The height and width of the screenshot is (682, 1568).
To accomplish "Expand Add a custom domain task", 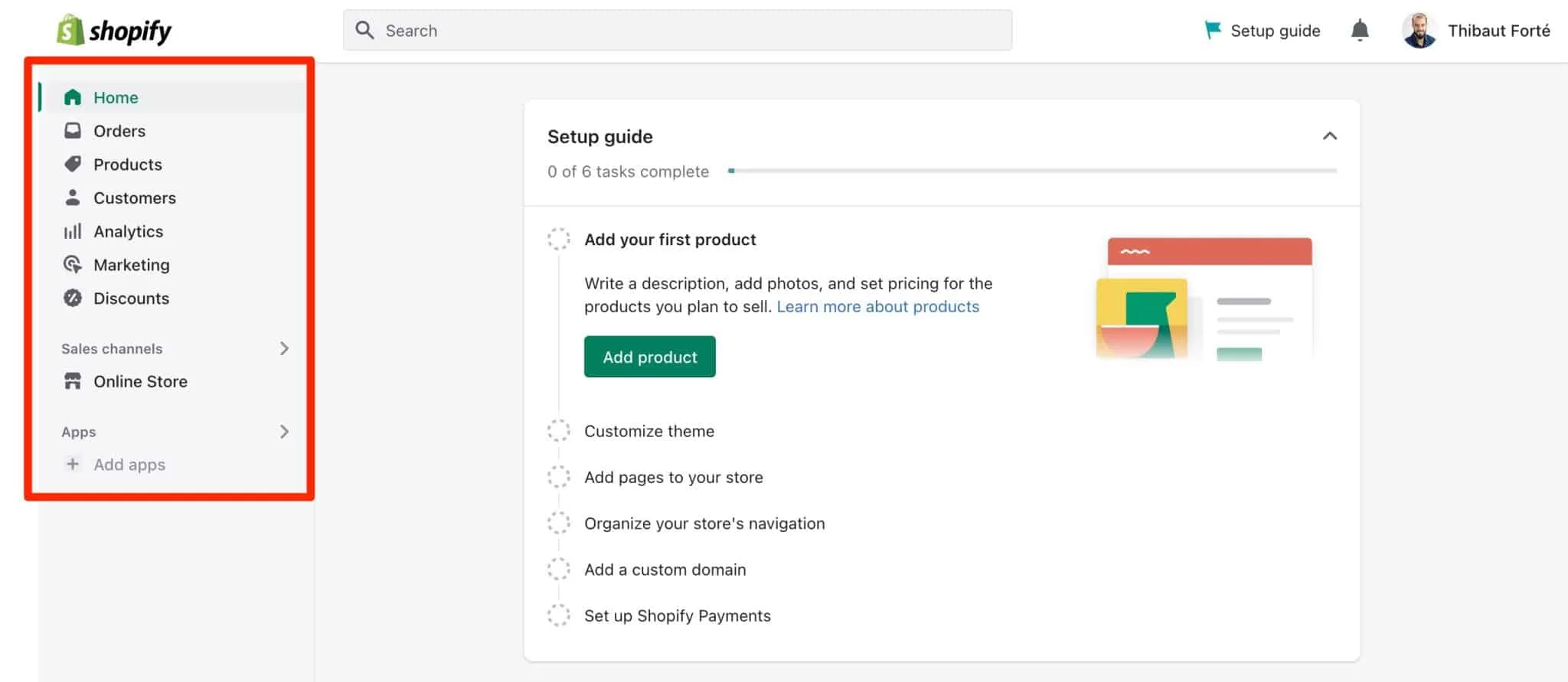I will [x=665, y=569].
